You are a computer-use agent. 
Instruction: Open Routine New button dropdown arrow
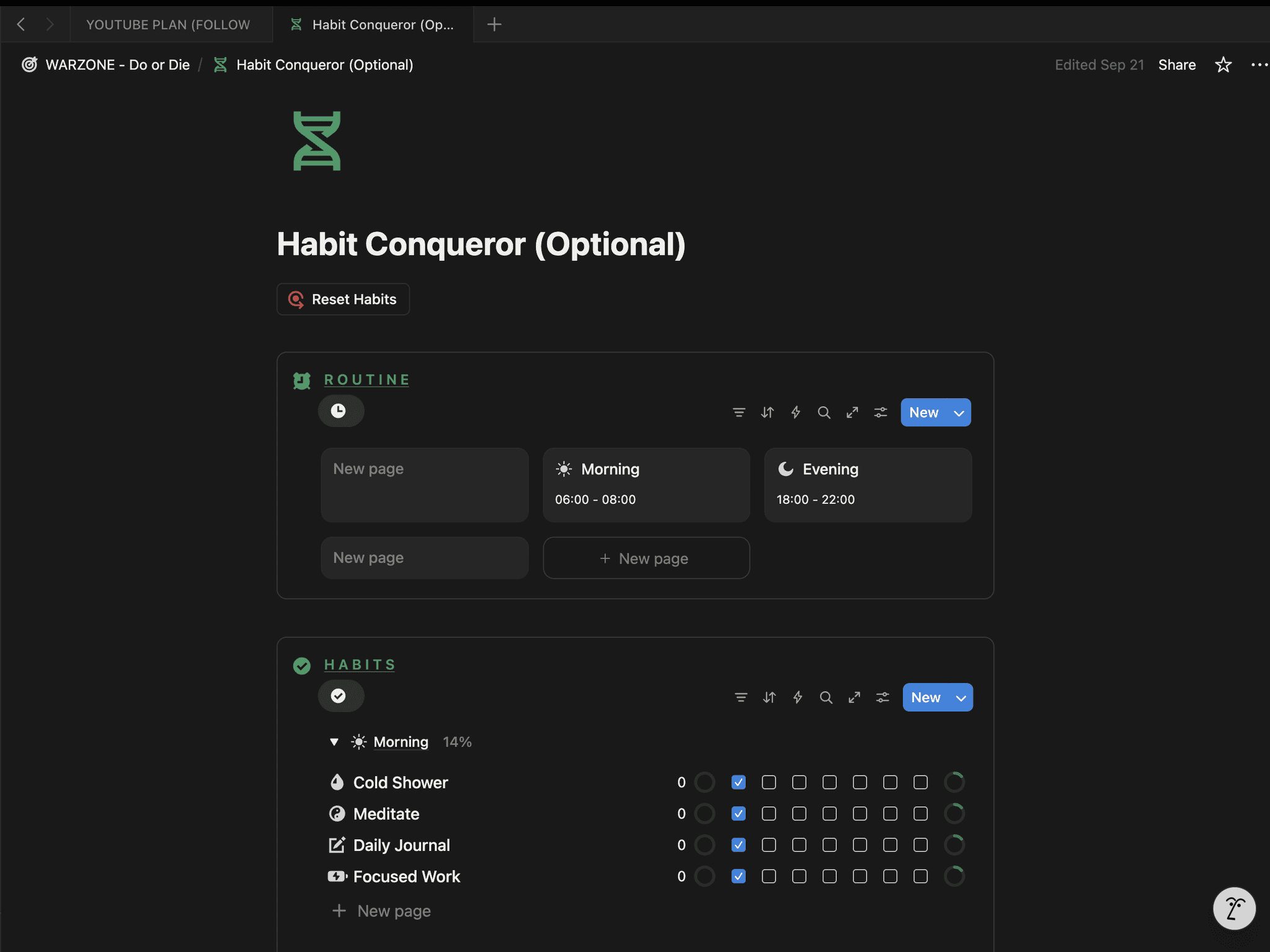point(959,413)
